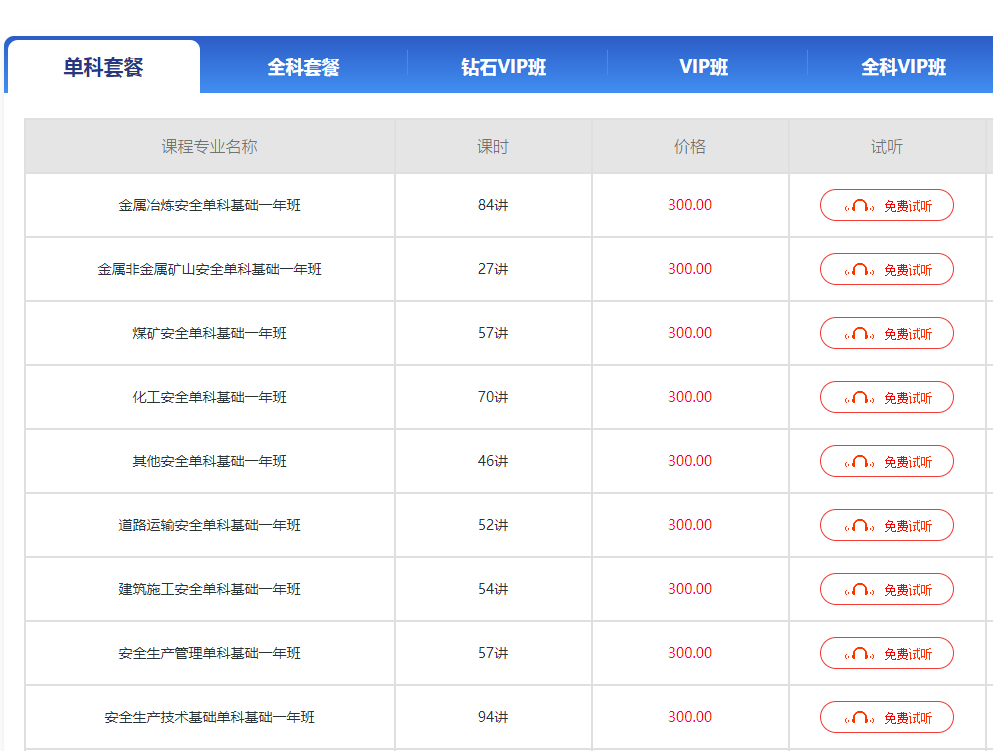993x751 pixels.
Task: Click the 300.00 price of 金属冶炼安全 course
Action: coord(690,205)
